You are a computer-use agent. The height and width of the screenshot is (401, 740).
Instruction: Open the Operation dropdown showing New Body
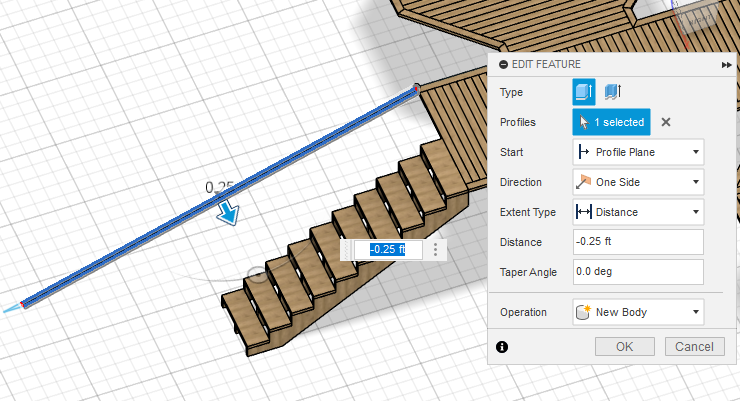(638, 312)
